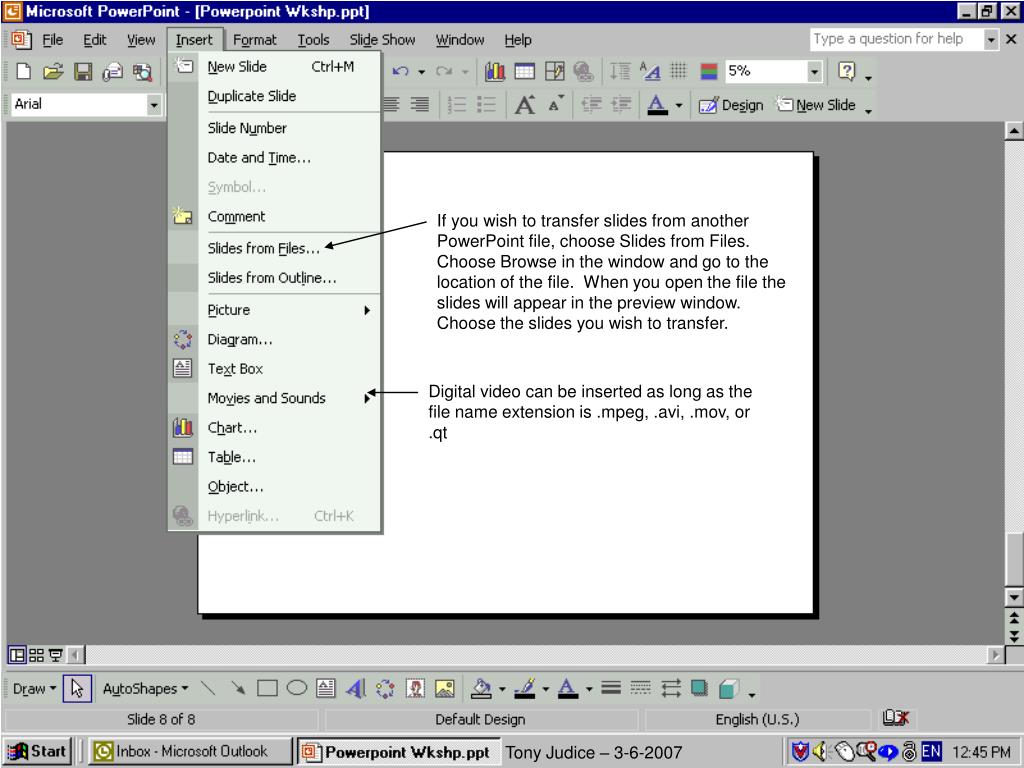Select the Select Objects arrow tool
Screen dimensions: 1024x768
pos(77,688)
